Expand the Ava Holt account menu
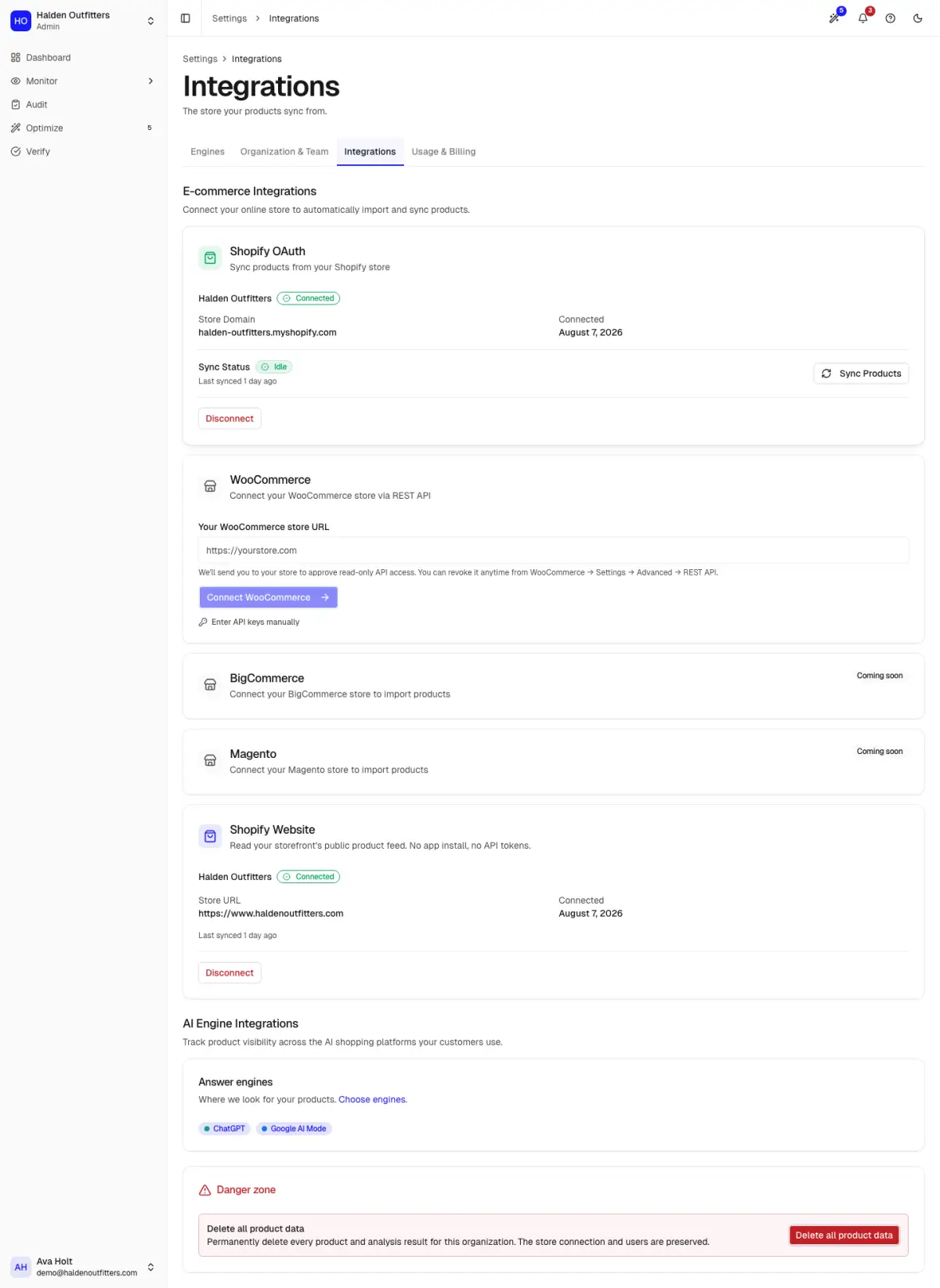 click(x=150, y=1267)
